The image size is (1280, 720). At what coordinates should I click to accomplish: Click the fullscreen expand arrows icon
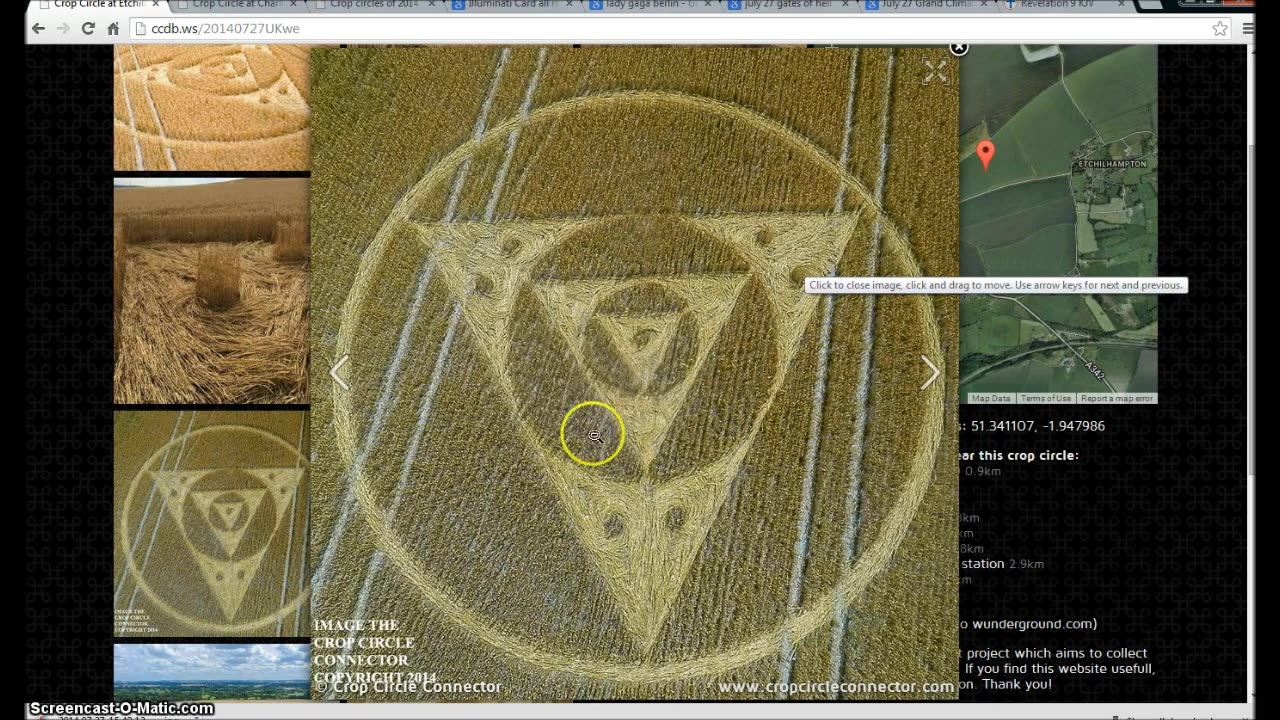(935, 71)
